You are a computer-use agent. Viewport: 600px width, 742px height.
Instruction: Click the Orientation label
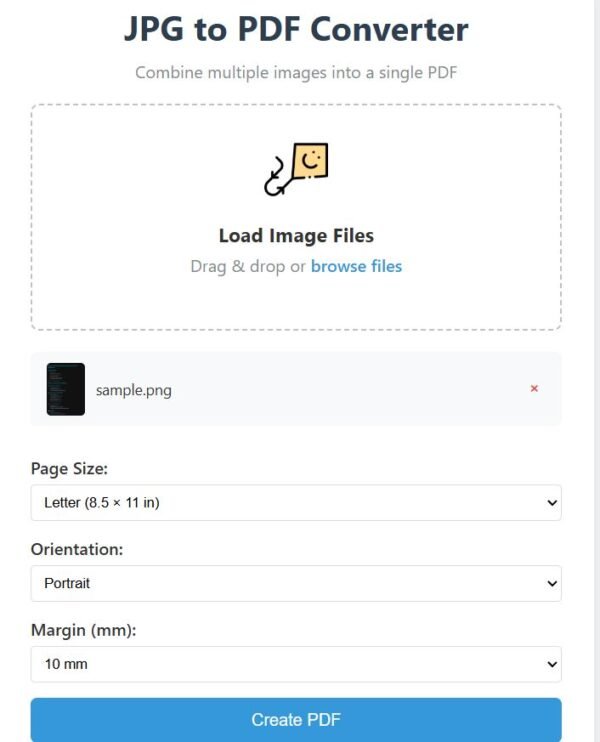coord(77,549)
